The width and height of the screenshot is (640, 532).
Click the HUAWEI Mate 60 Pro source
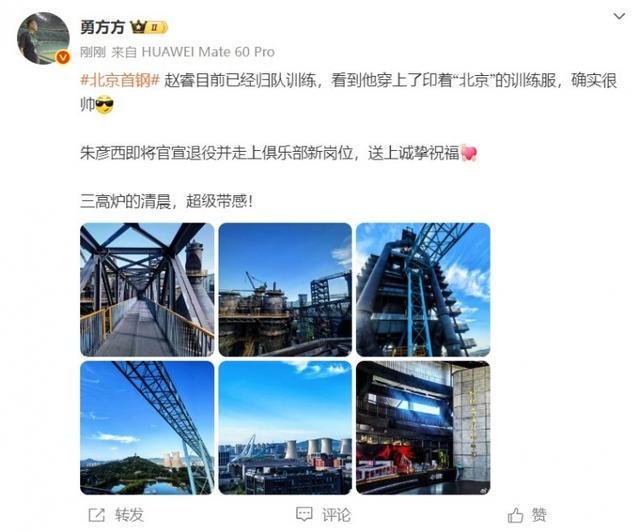pyautogui.click(x=208, y=52)
